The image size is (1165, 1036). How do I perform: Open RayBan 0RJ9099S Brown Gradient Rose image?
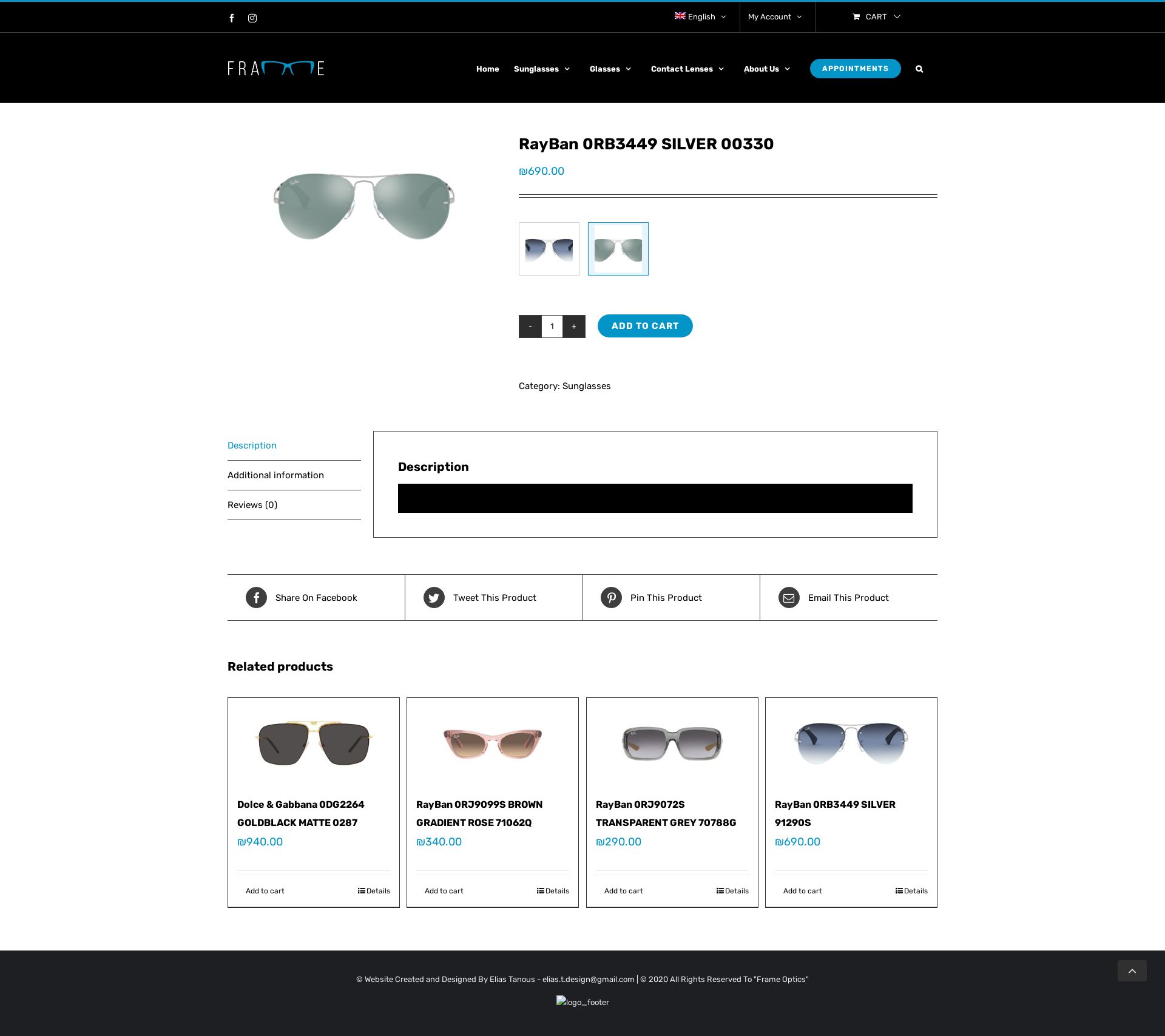(493, 743)
